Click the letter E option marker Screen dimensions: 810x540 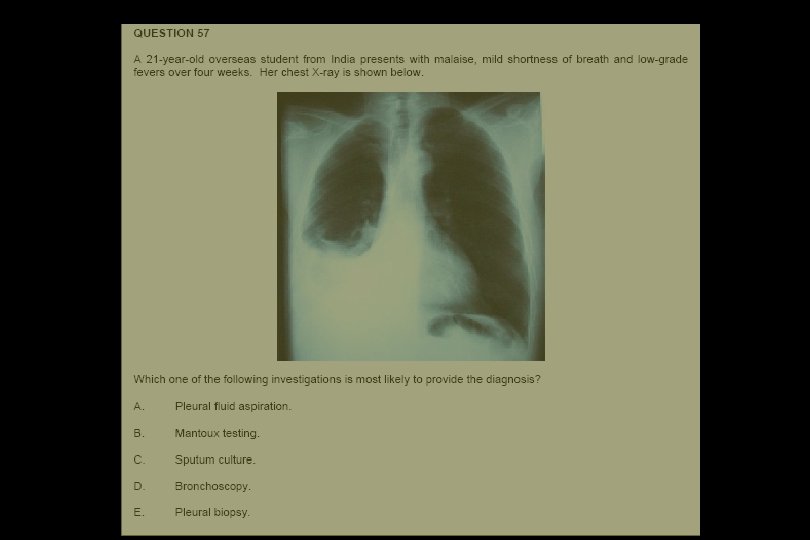[139, 513]
